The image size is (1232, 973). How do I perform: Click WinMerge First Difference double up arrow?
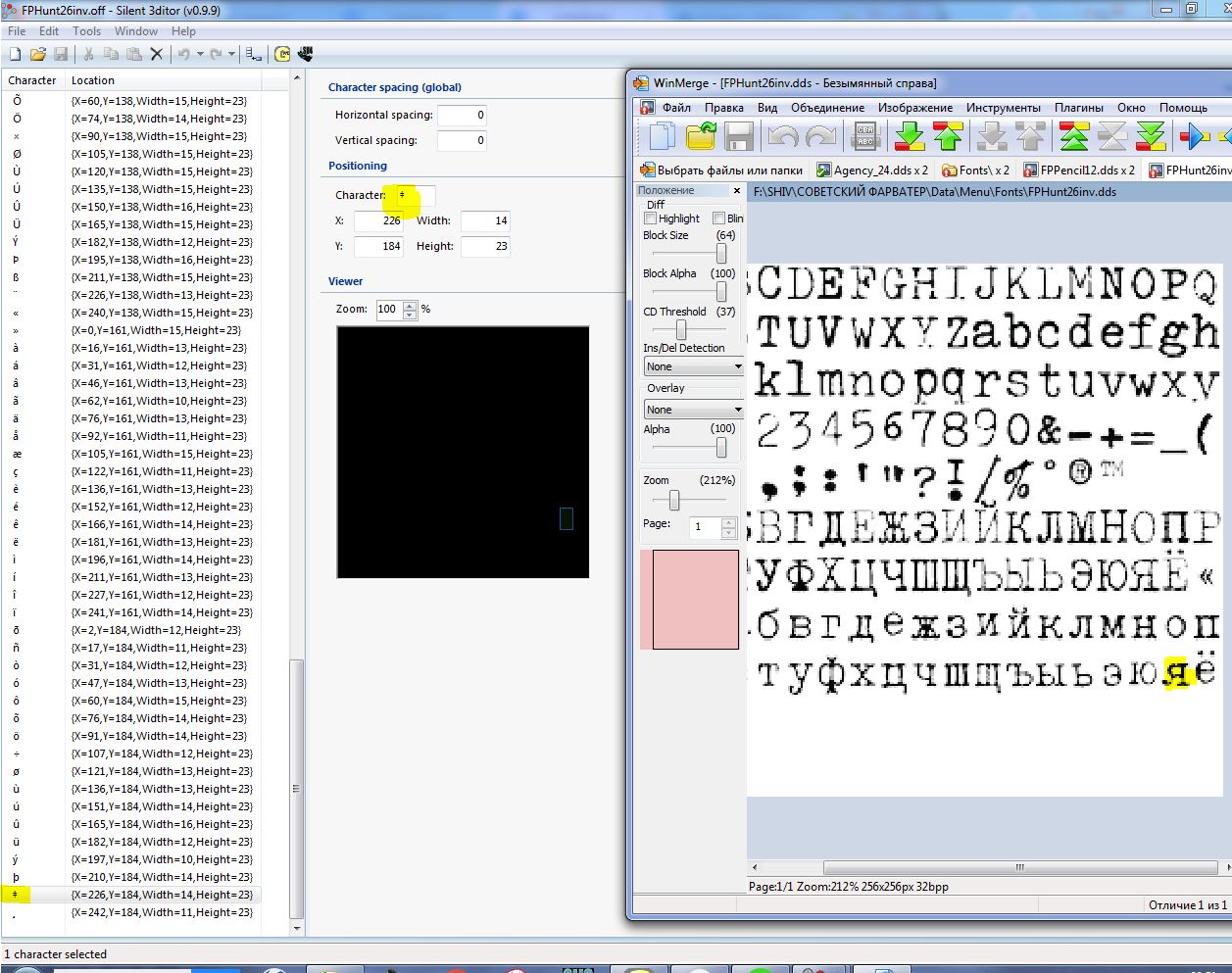1074,137
